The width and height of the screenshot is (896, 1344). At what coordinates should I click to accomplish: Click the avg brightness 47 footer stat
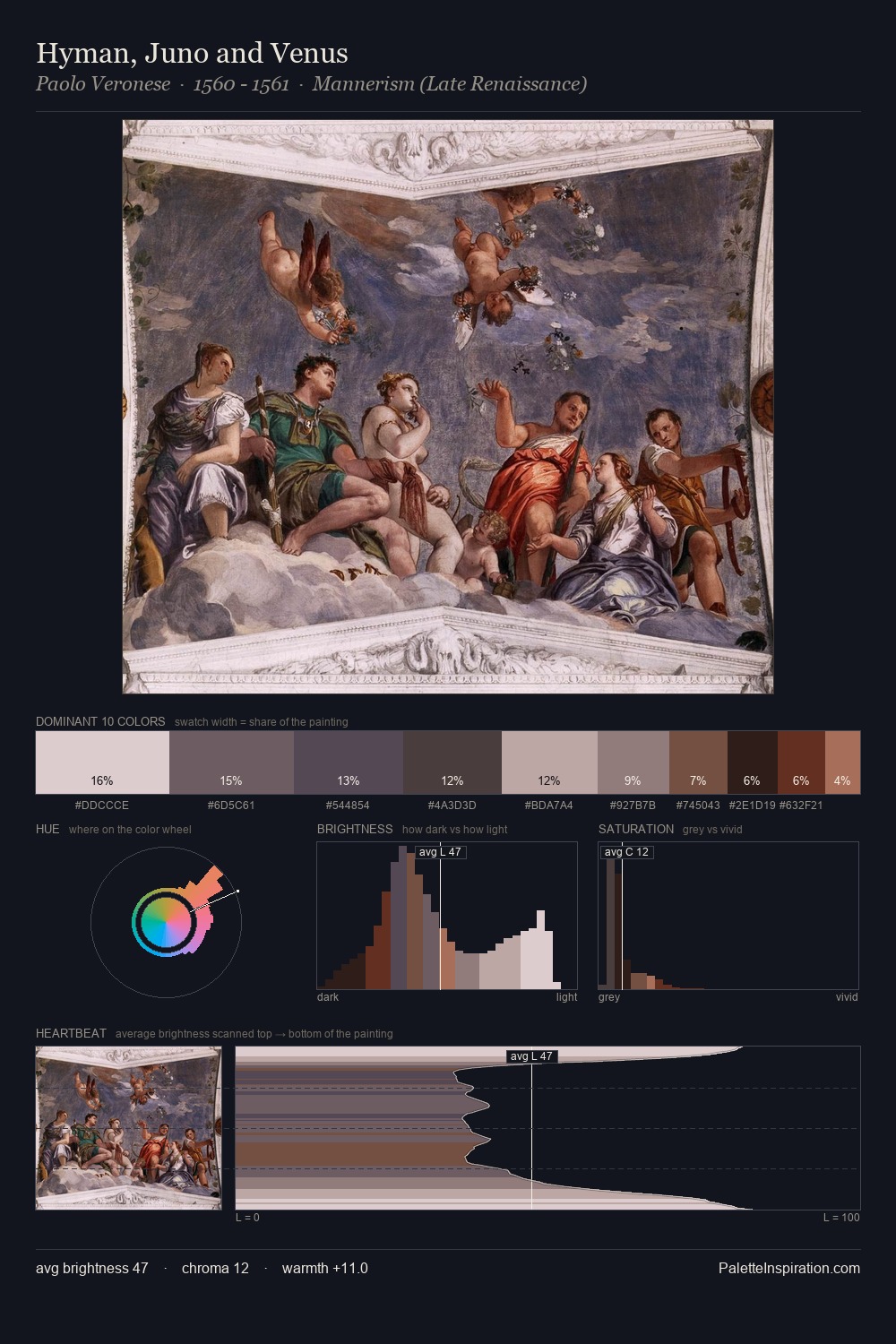click(92, 1268)
